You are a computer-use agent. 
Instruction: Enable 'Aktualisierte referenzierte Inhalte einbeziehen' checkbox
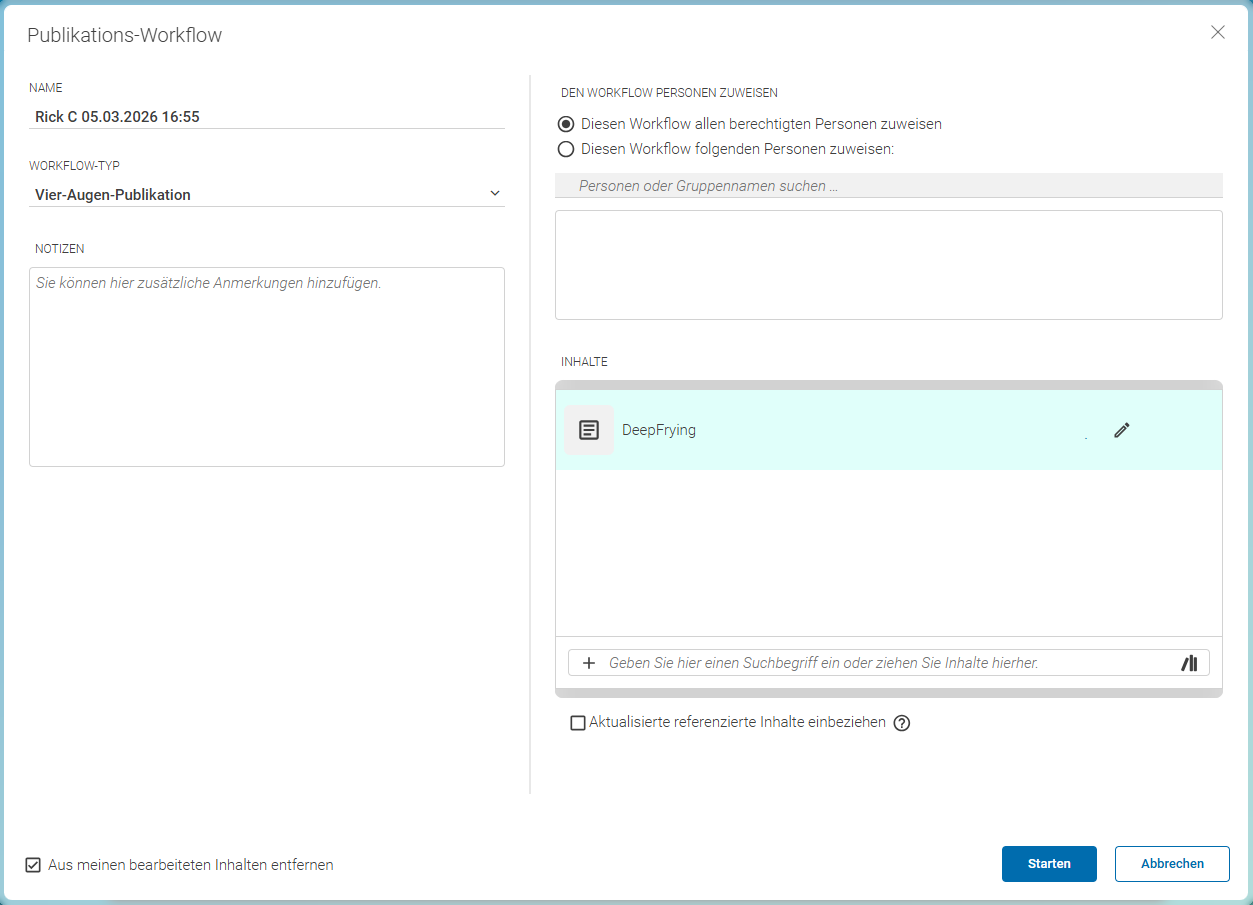(578, 723)
